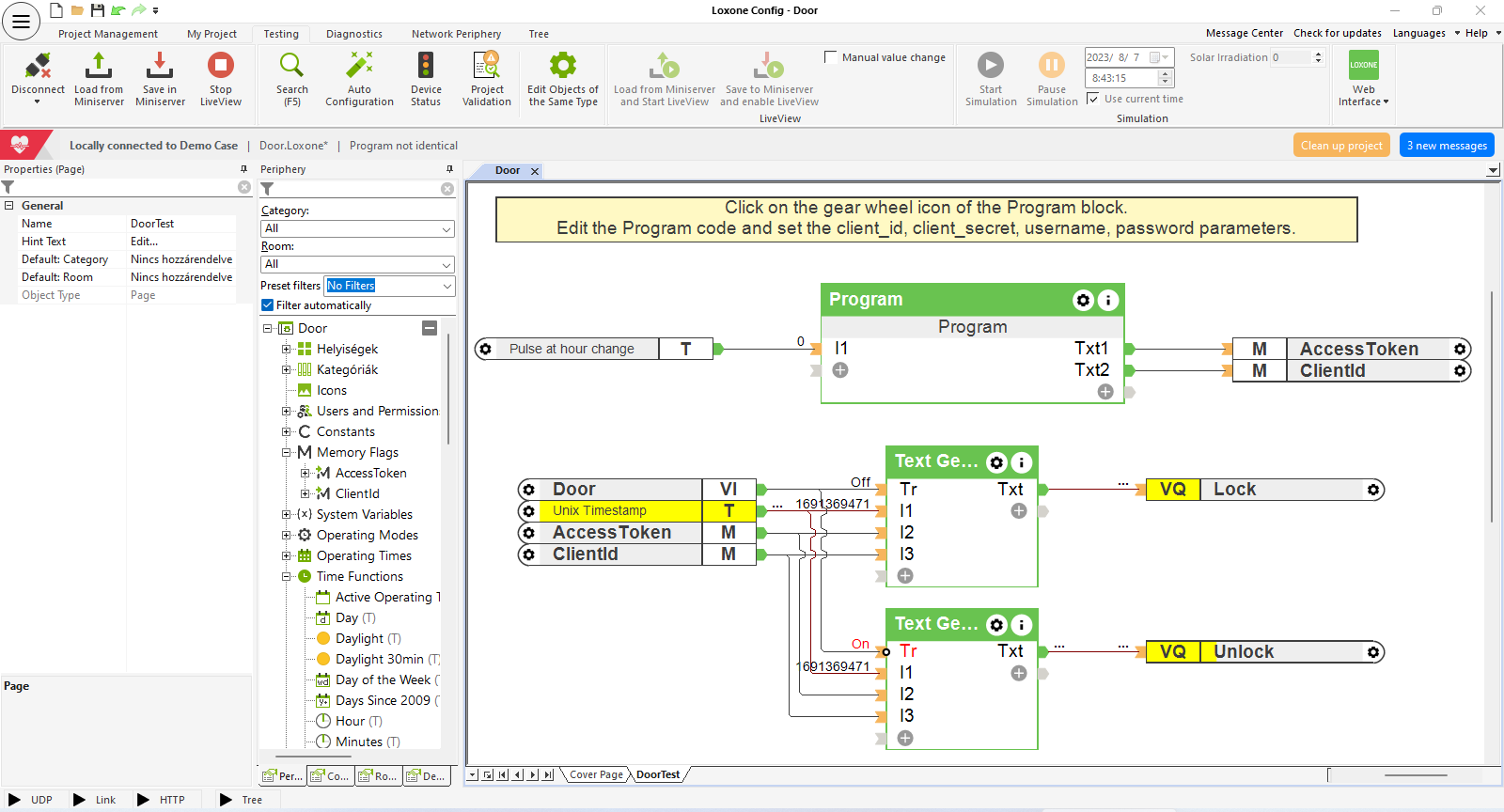Screen dimensions: 1504x812
Task: Enable the Manual value change checkbox
Action: pyautogui.click(x=831, y=57)
